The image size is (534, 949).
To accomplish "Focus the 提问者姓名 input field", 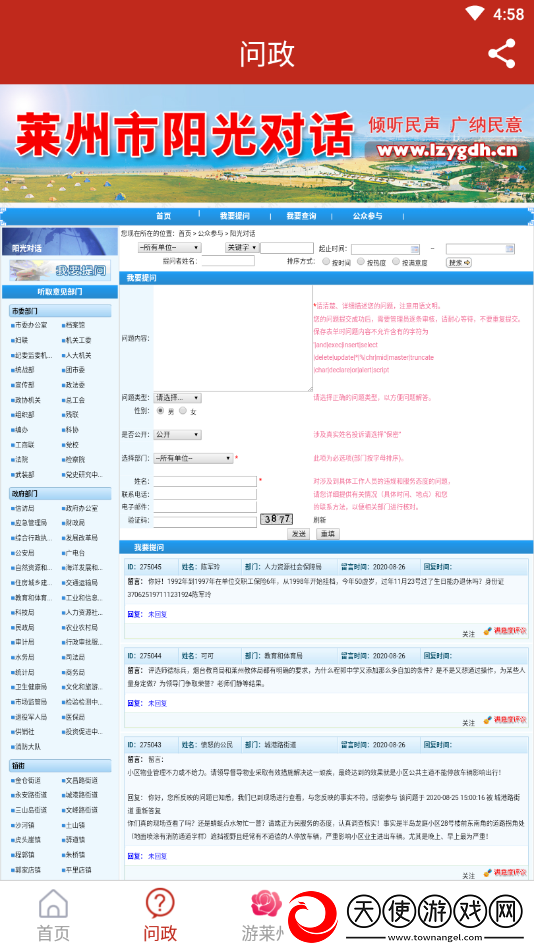I will click(x=228, y=261).
